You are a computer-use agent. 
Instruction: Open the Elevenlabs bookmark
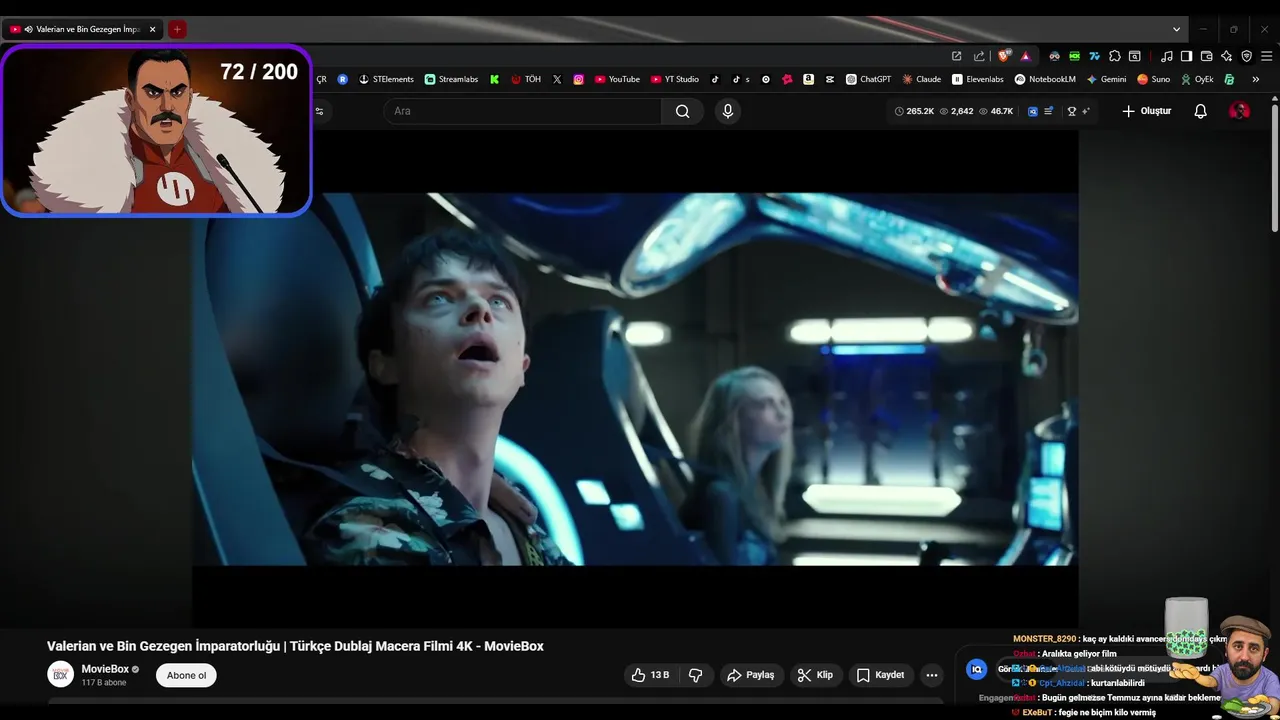tap(978, 79)
